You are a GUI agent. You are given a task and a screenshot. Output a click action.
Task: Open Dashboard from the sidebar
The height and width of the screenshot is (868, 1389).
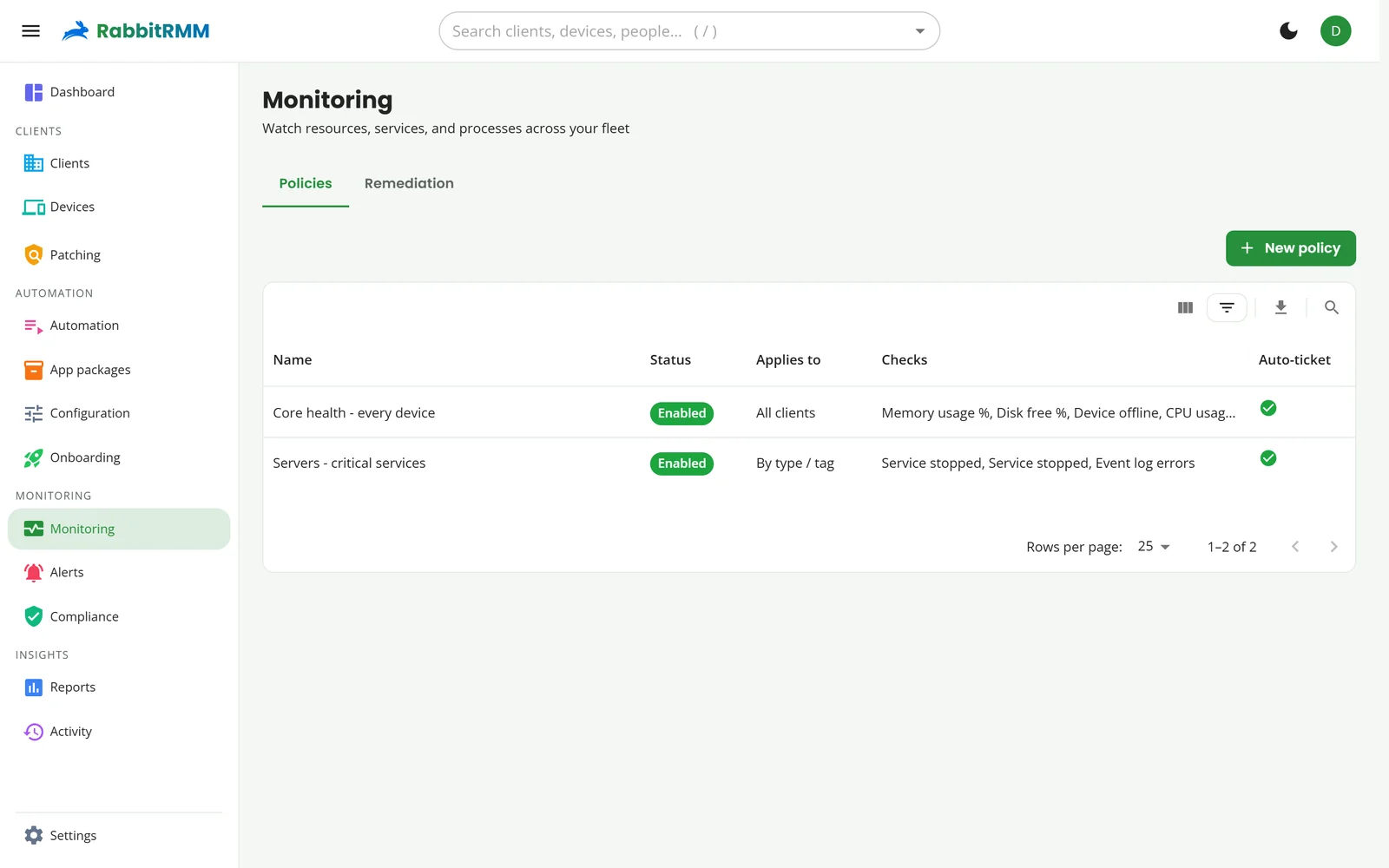pos(119,92)
